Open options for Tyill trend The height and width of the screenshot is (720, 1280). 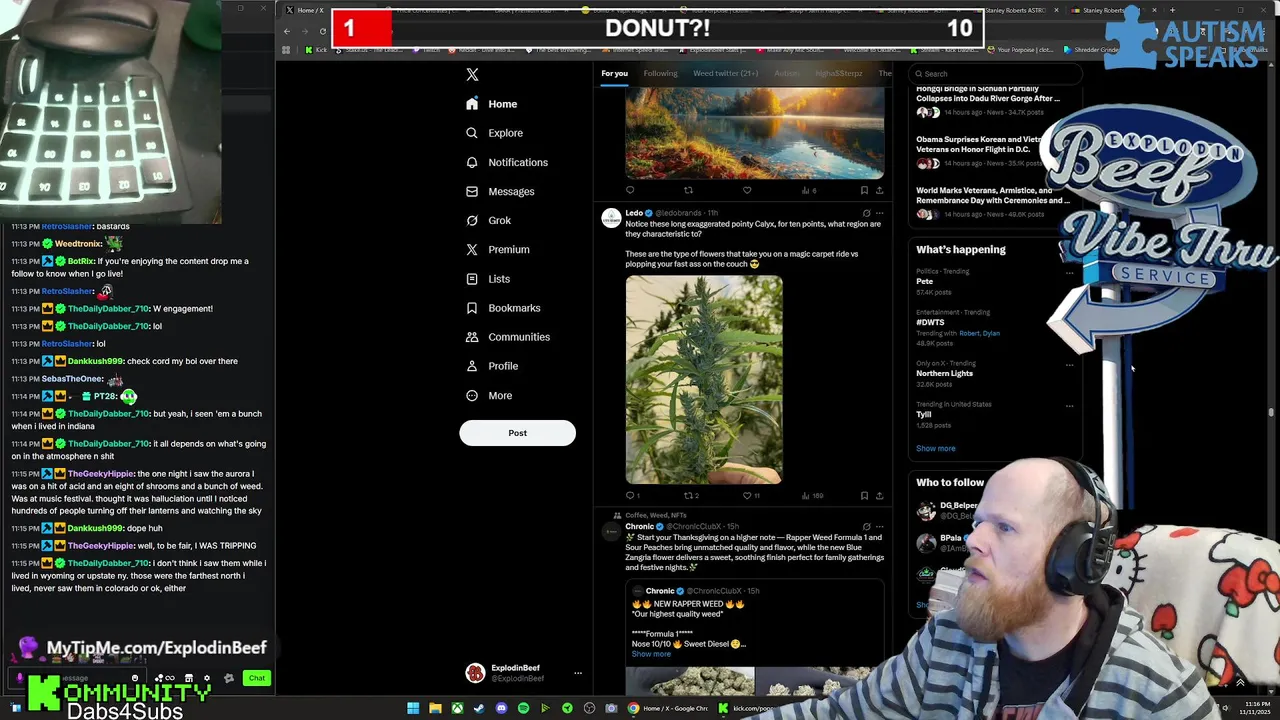pyautogui.click(x=1069, y=406)
